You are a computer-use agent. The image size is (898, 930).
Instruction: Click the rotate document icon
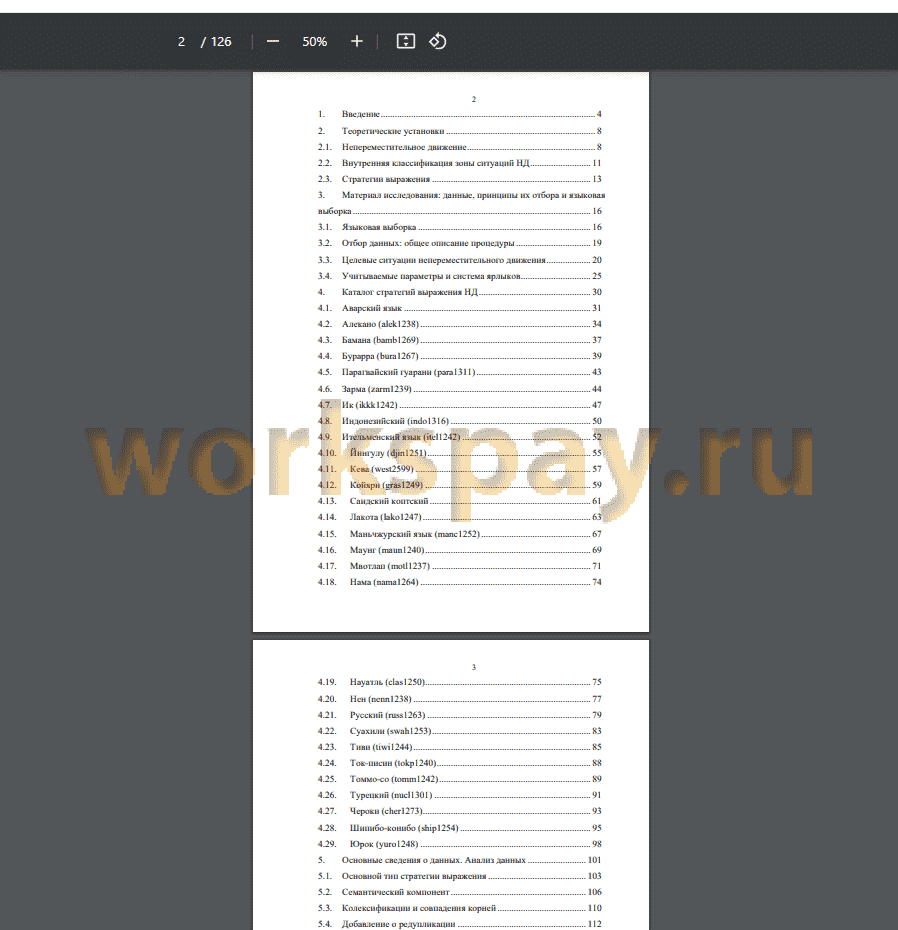[x=438, y=42]
